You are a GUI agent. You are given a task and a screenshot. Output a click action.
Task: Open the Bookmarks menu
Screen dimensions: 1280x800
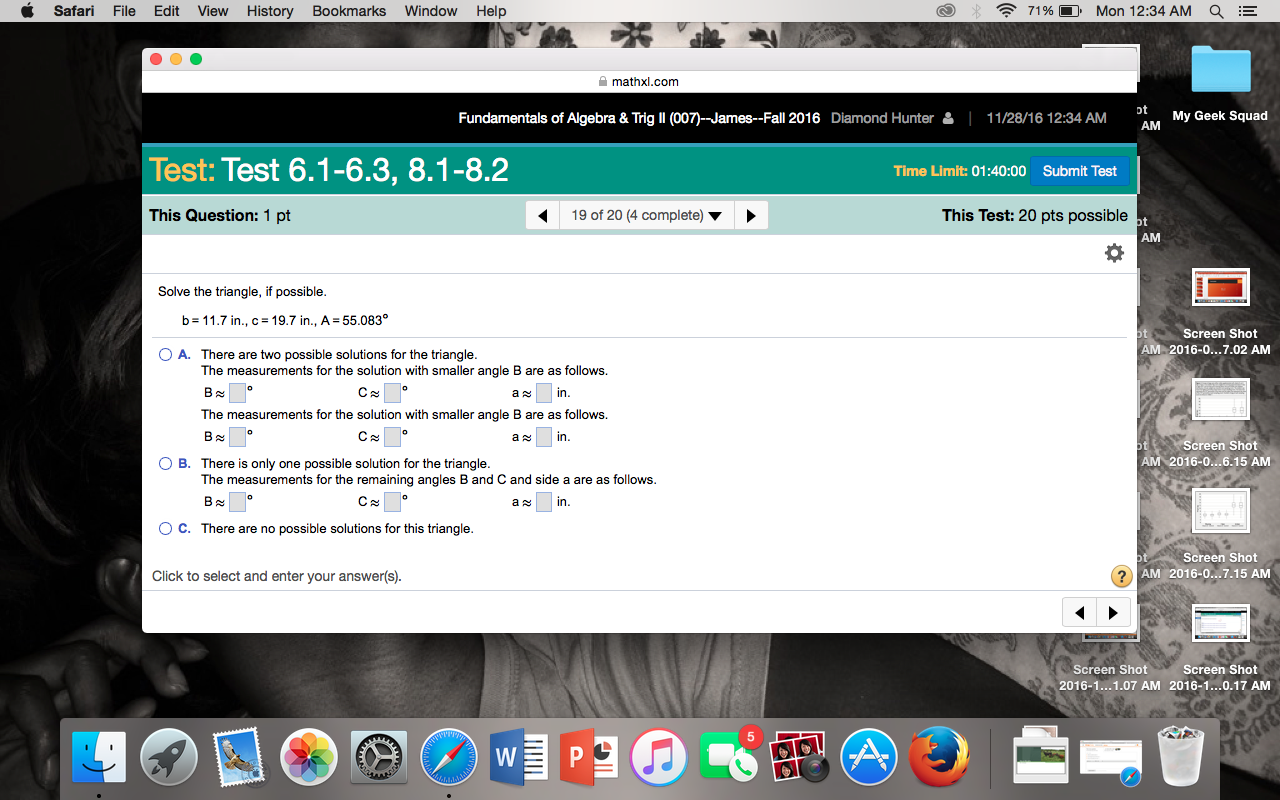(348, 11)
